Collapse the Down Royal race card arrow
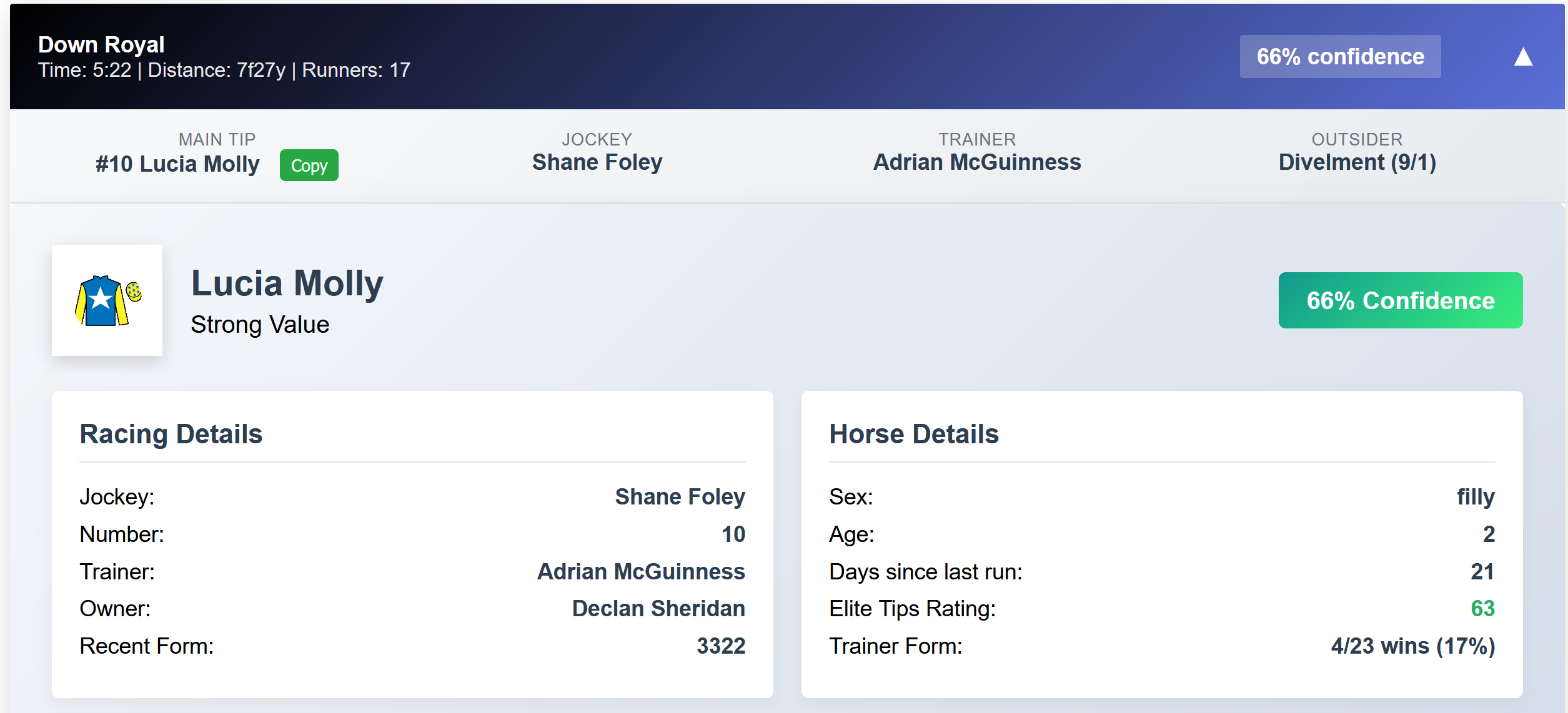This screenshot has height=713, width=1568. point(1523,57)
